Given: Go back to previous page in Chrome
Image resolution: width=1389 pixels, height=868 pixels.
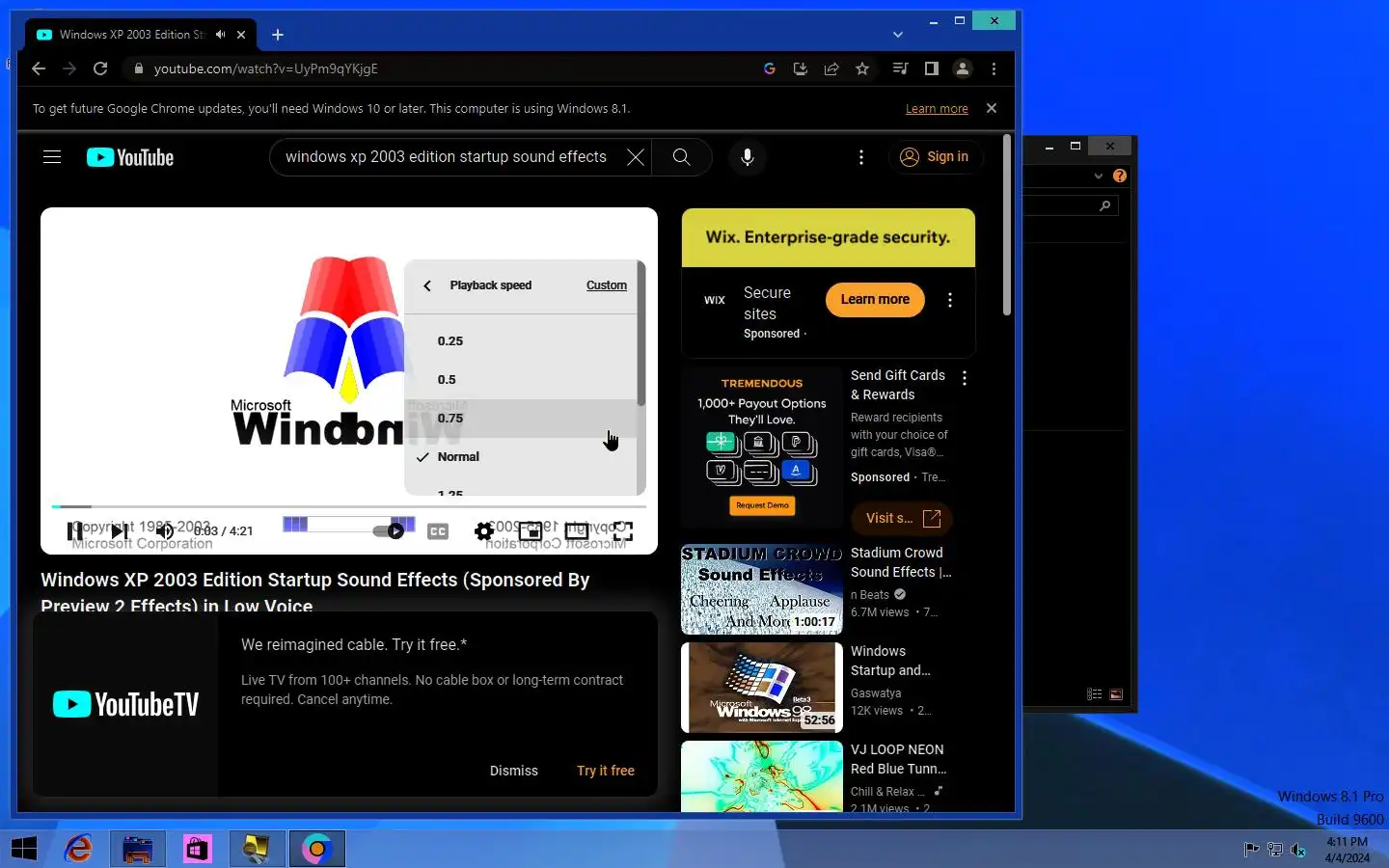Looking at the screenshot, I should point(39,68).
